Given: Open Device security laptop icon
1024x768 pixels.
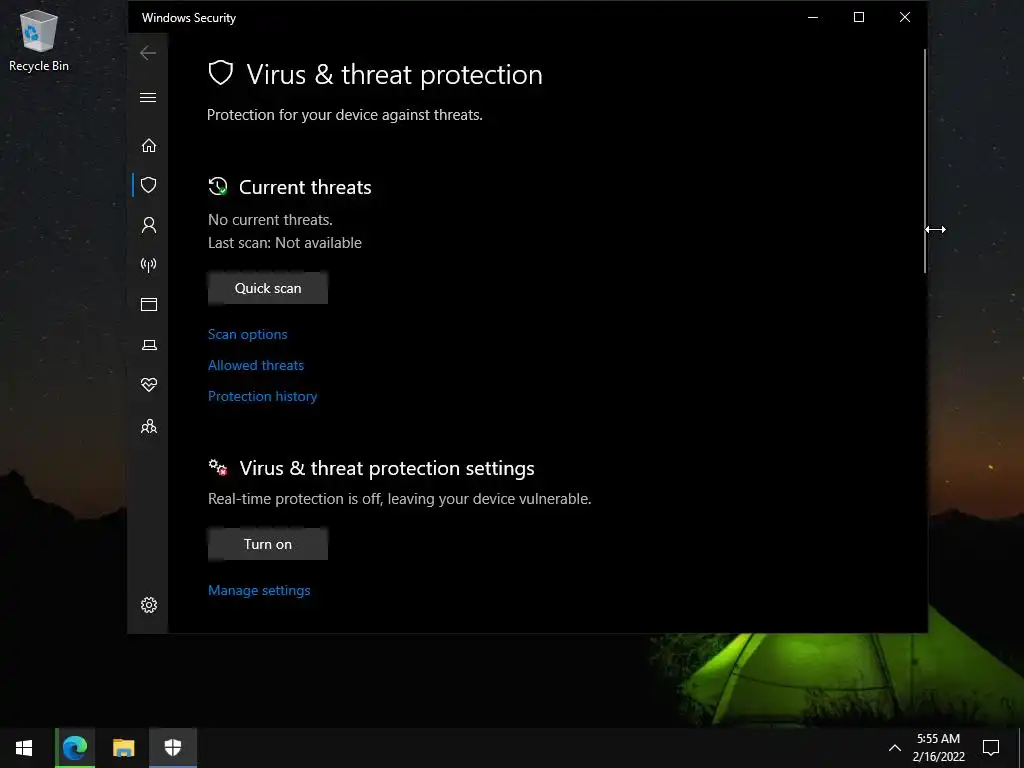Looking at the screenshot, I should pyautogui.click(x=149, y=345).
